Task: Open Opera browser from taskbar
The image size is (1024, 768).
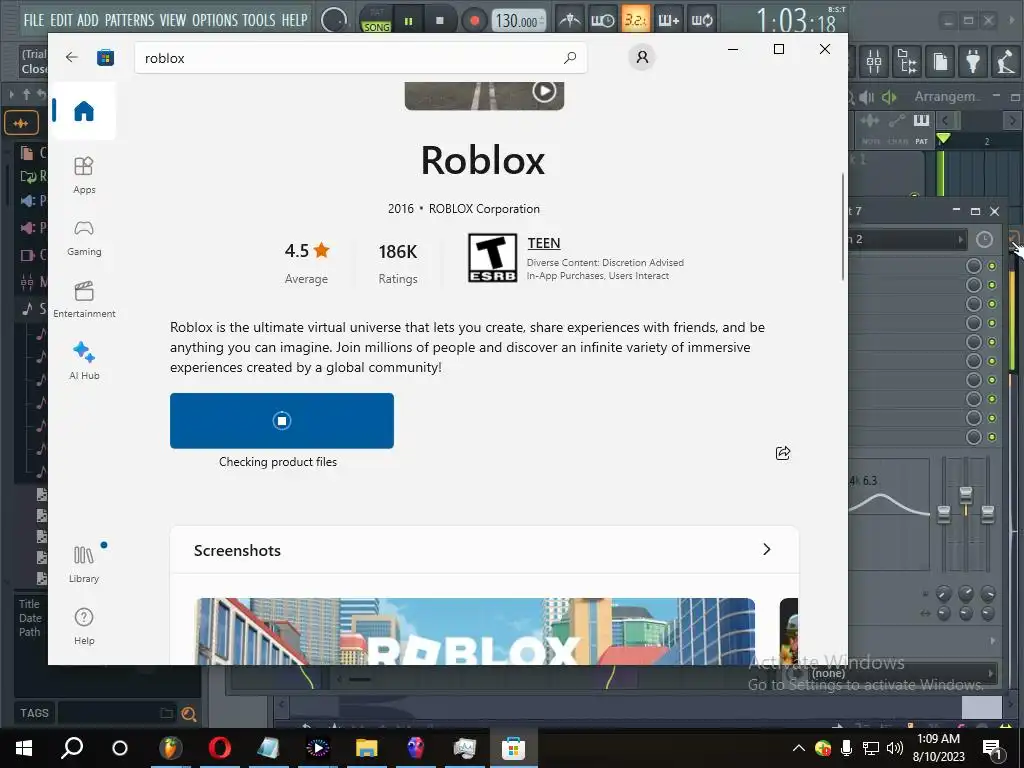Action: (x=219, y=748)
